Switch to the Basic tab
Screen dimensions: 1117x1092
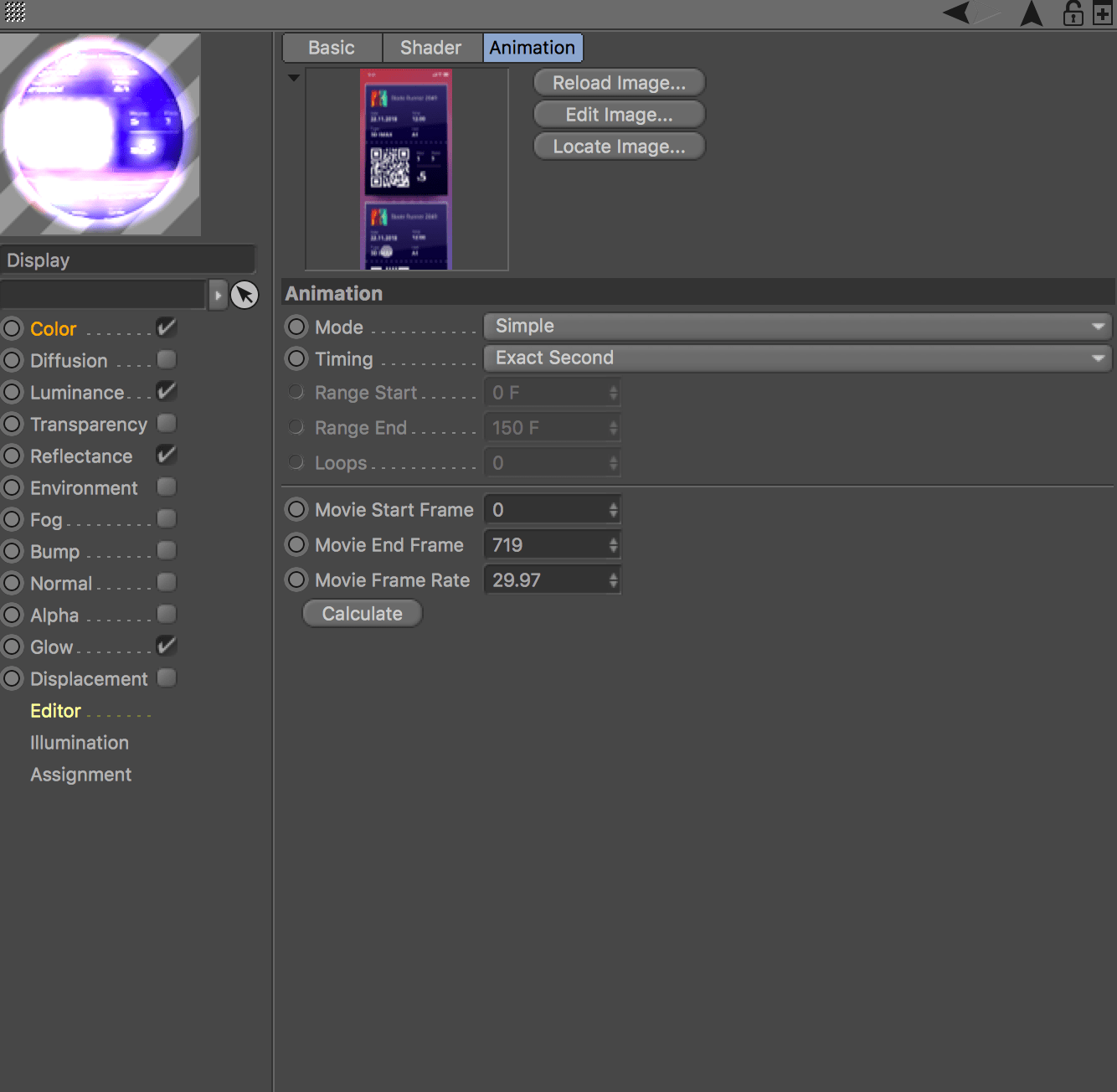(x=332, y=48)
